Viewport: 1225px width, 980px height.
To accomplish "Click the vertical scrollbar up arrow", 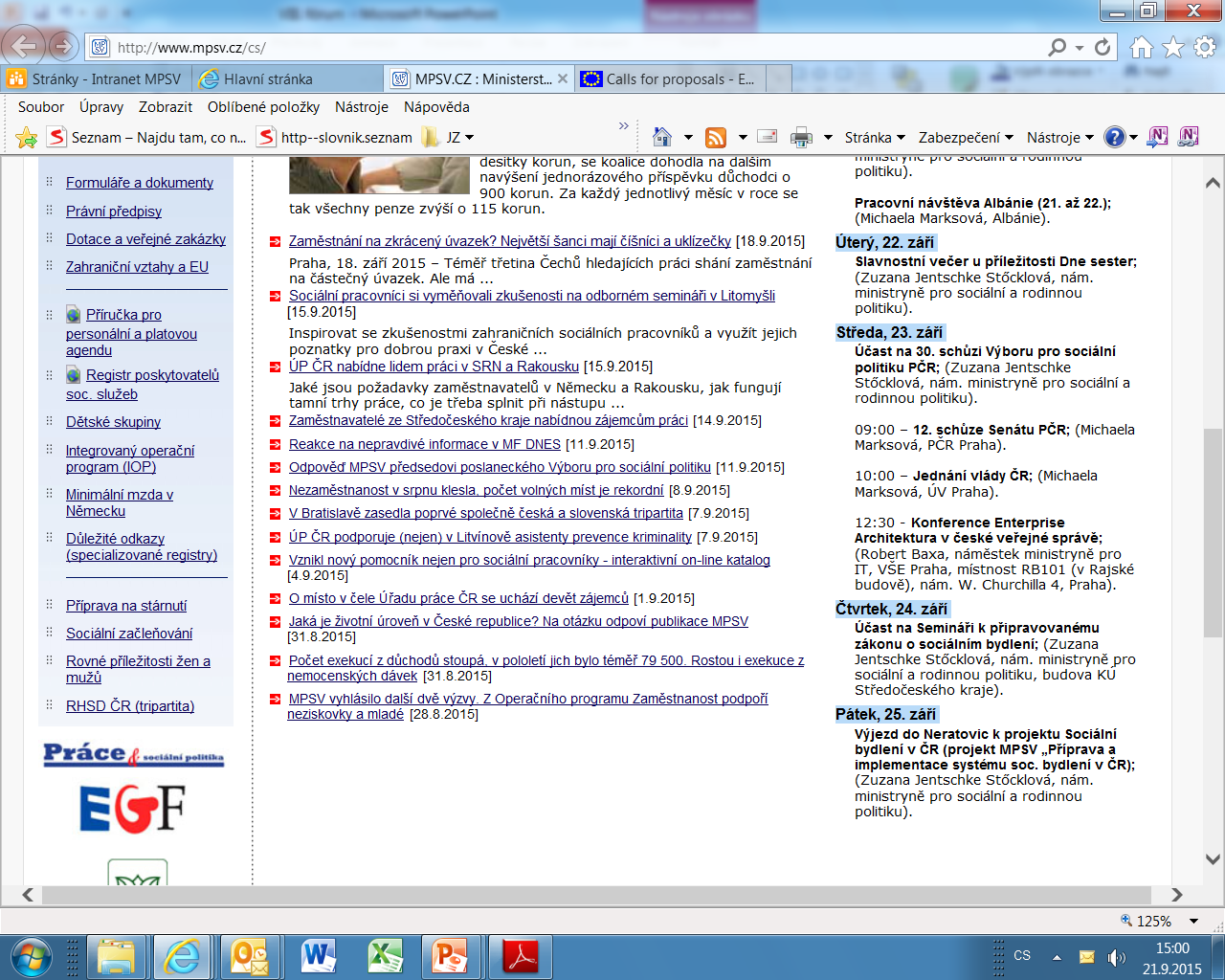I will [1213, 183].
